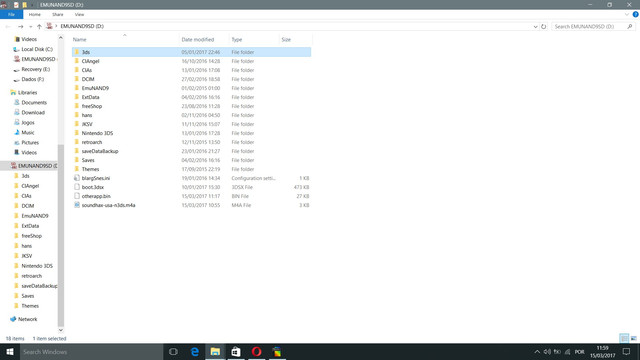Viewport: 640px width, 360px height.
Task: Open freeShop folder in navigation tree
Action: (29, 236)
